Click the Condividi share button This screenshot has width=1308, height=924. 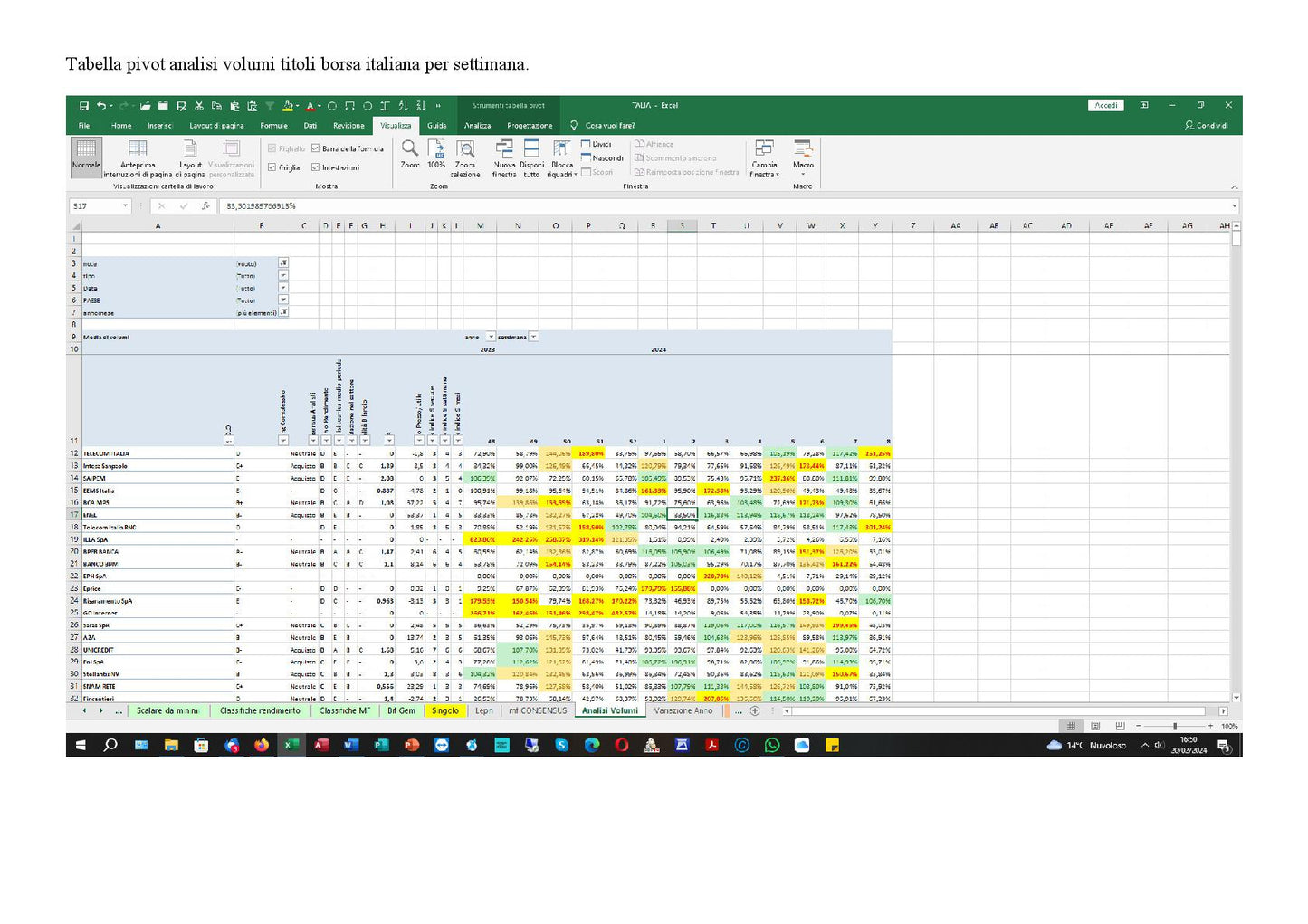(1207, 126)
